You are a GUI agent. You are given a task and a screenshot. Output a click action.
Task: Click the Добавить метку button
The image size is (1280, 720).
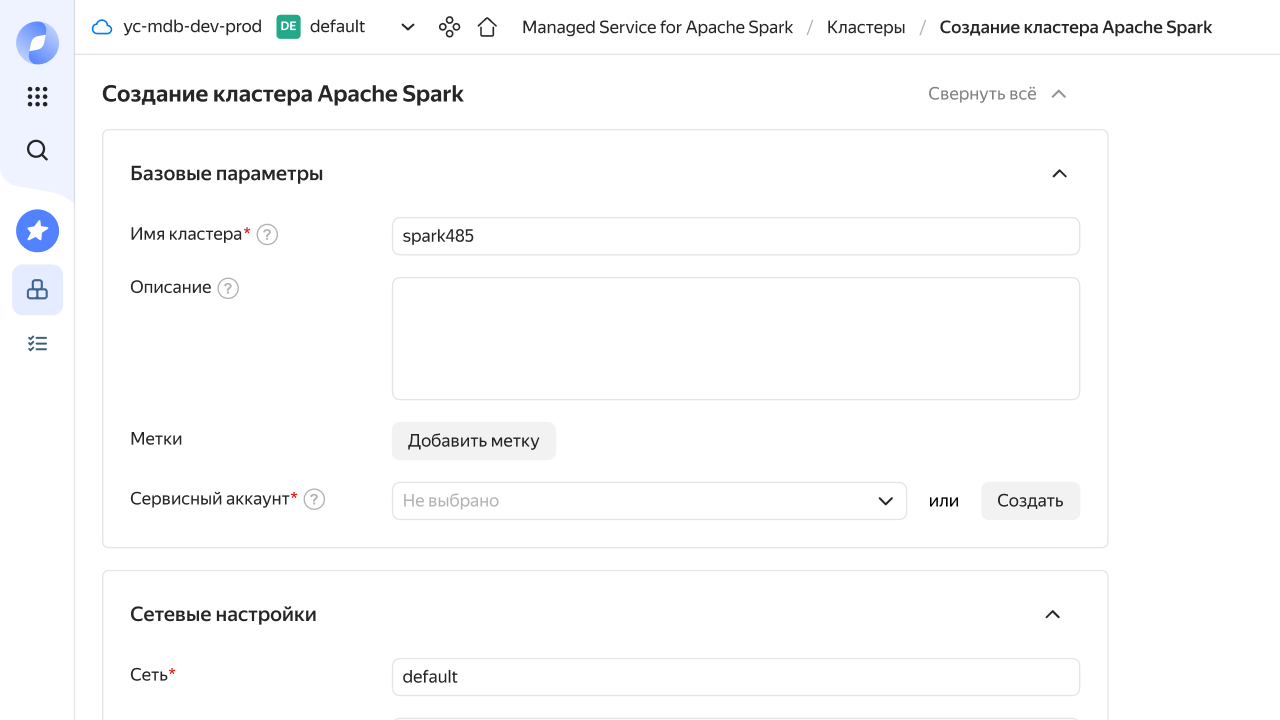click(474, 441)
